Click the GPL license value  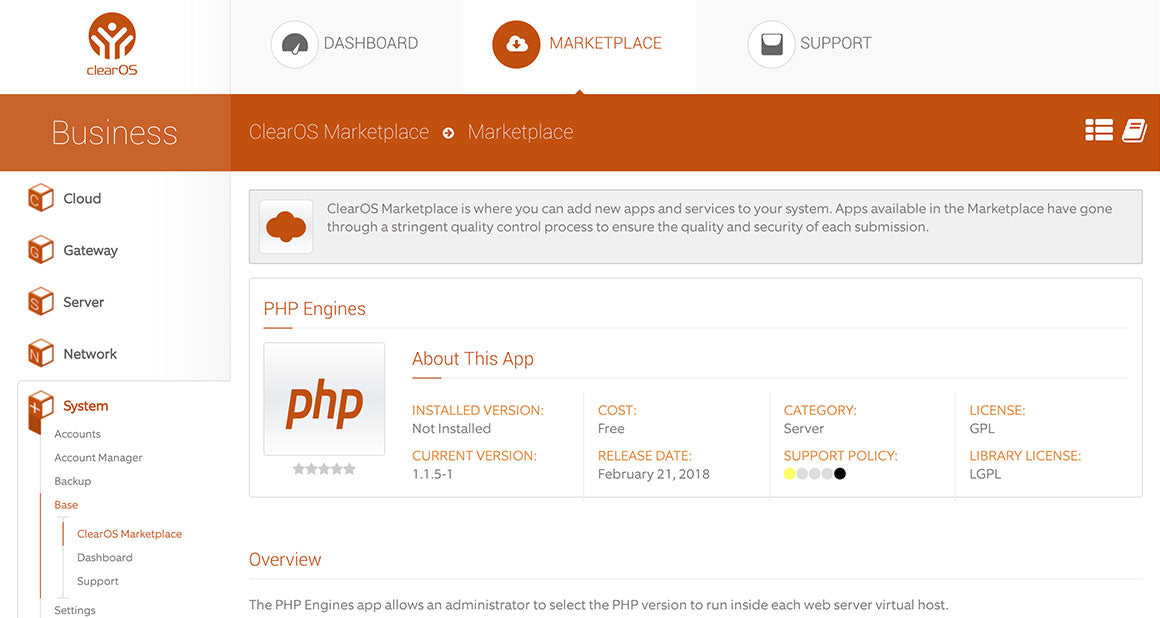[x=982, y=429]
